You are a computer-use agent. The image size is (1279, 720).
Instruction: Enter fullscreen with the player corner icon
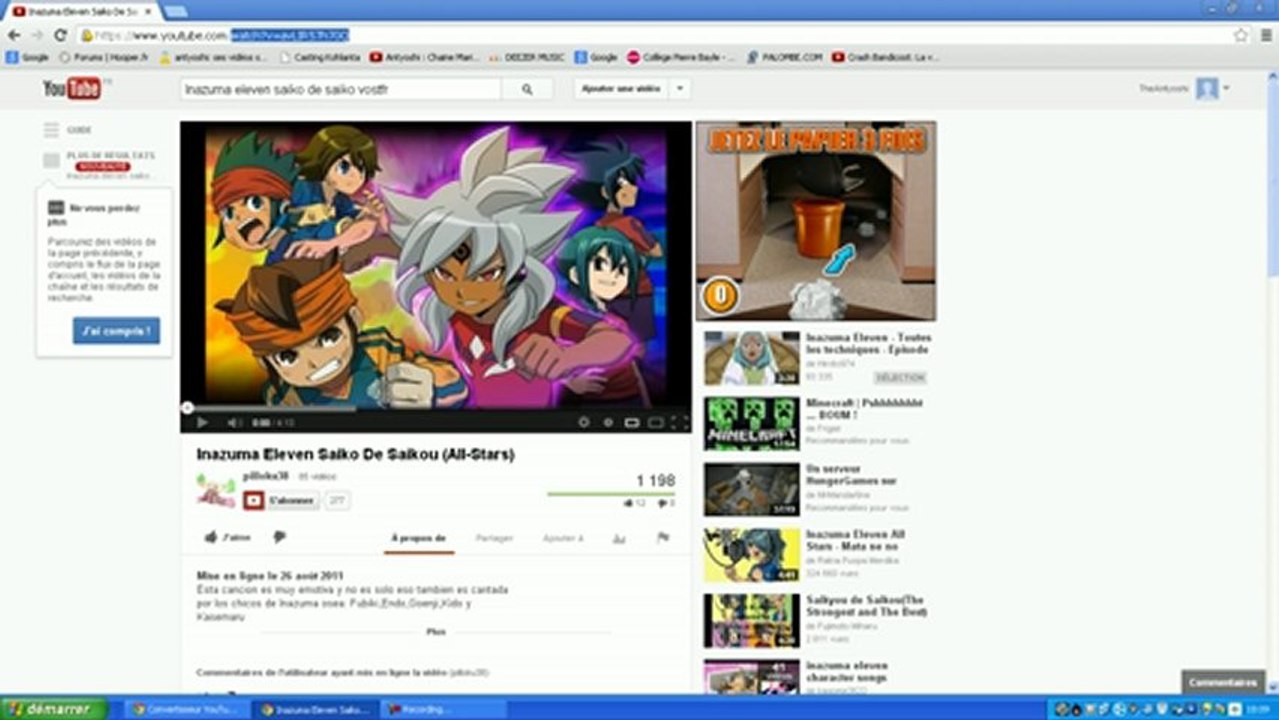tap(680, 423)
